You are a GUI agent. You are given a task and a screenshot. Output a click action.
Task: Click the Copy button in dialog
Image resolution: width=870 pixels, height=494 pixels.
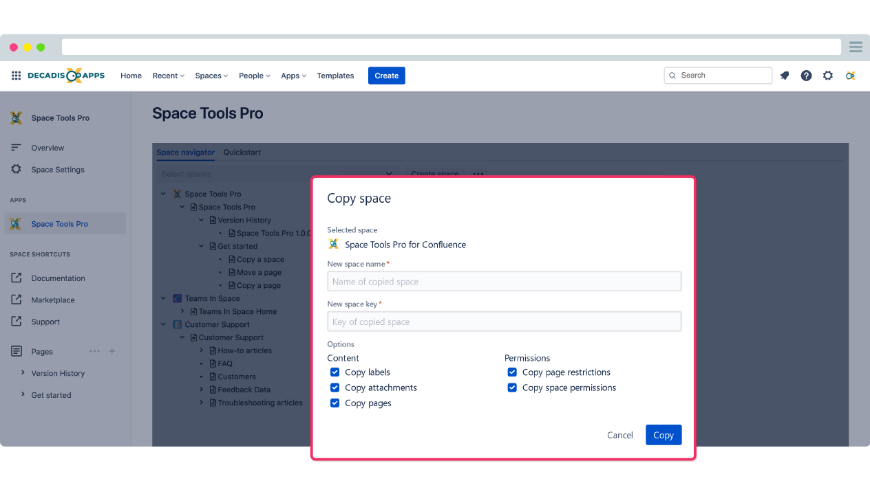[x=663, y=435]
